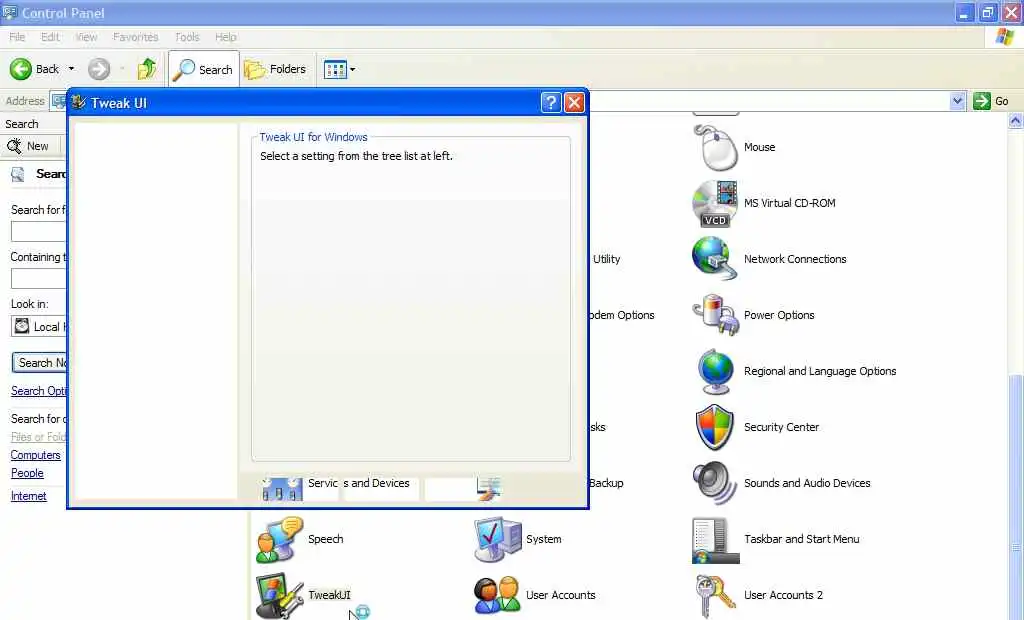Close the Tweak UI dialog

[x=574, y=103]
